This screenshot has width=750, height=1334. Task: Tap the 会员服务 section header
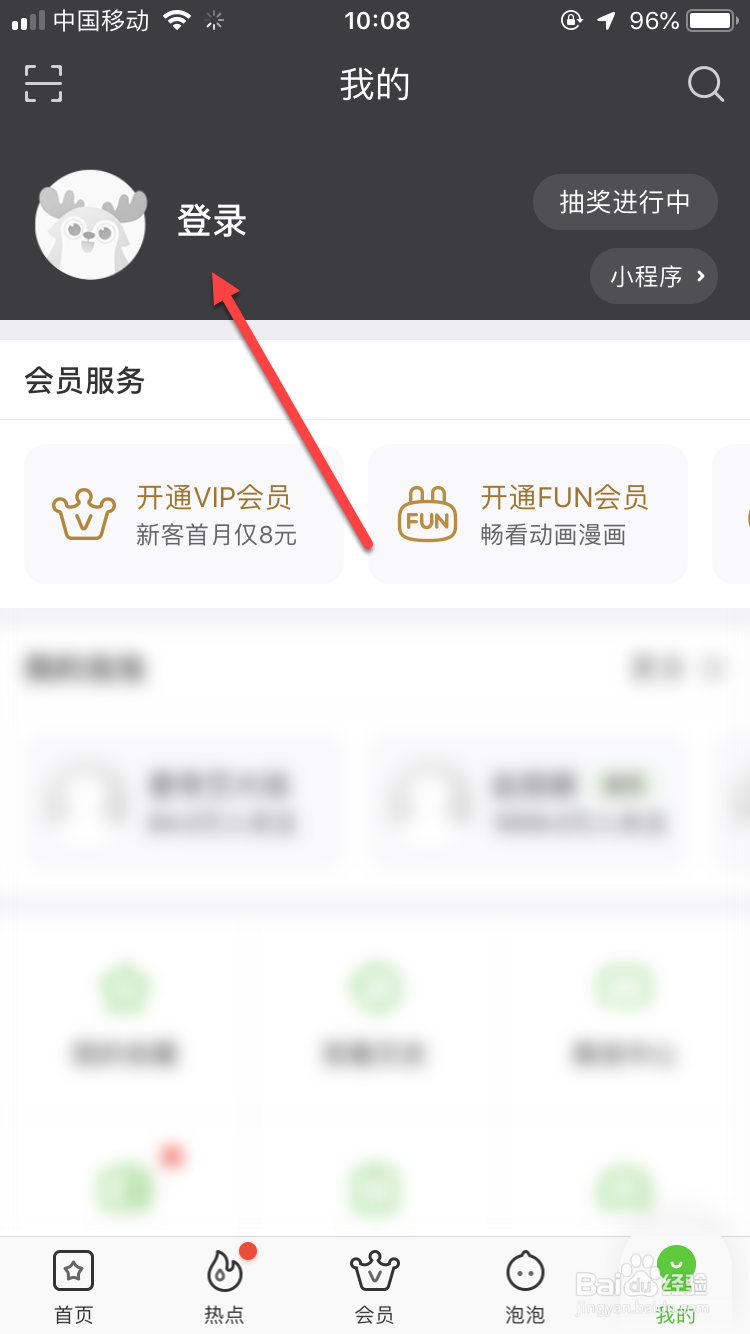pos(85,381)
